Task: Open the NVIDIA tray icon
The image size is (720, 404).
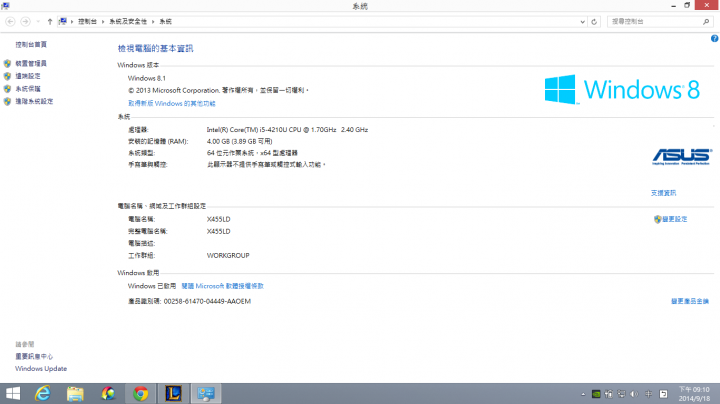Action: [x=596, y=394]
